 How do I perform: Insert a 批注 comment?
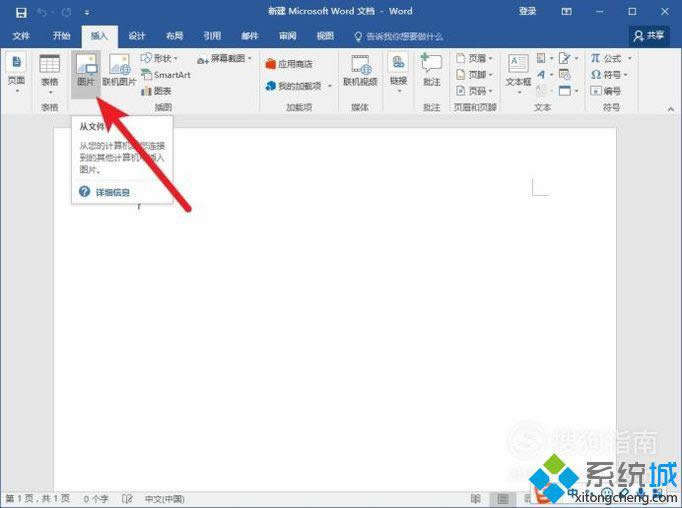[x=431, y=70]
